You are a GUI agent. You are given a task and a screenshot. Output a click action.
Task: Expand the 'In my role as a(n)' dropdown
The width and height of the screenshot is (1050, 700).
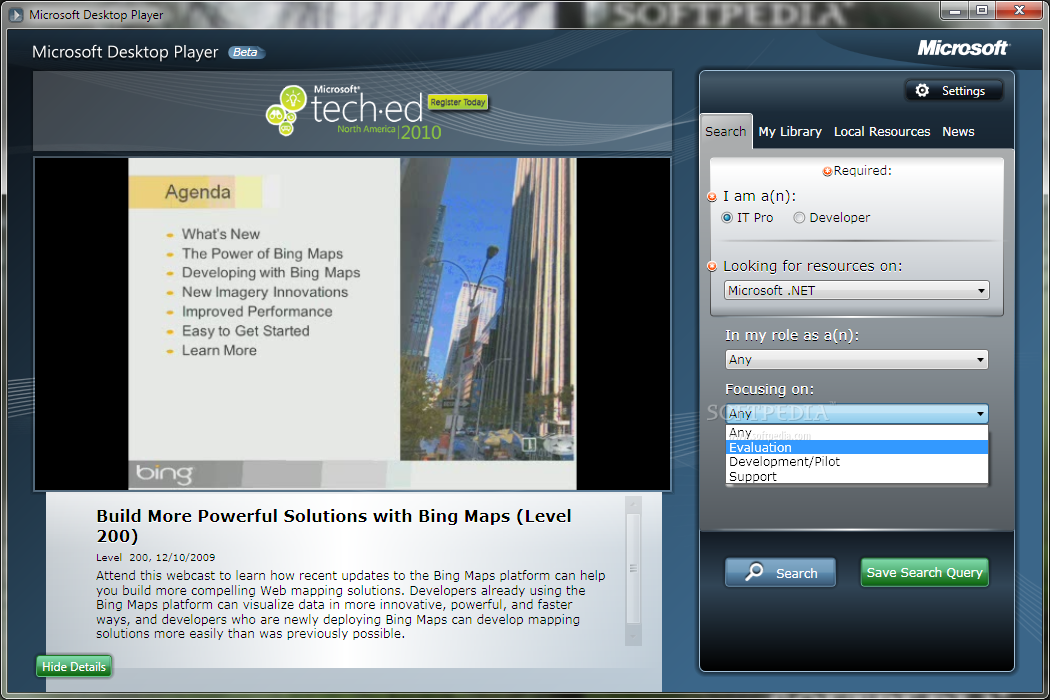pyautogui.click(x=856, y=360)
